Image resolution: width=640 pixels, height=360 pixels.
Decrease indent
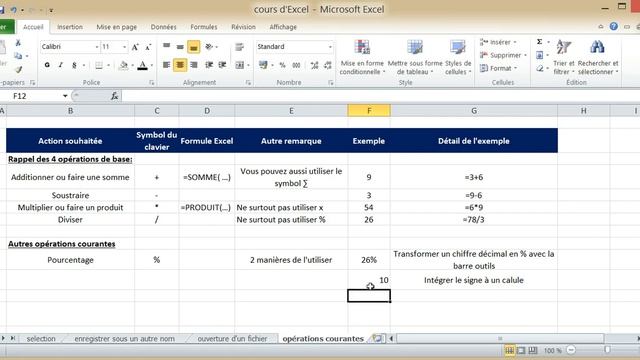pyautogui.click(x=209, y=65)
